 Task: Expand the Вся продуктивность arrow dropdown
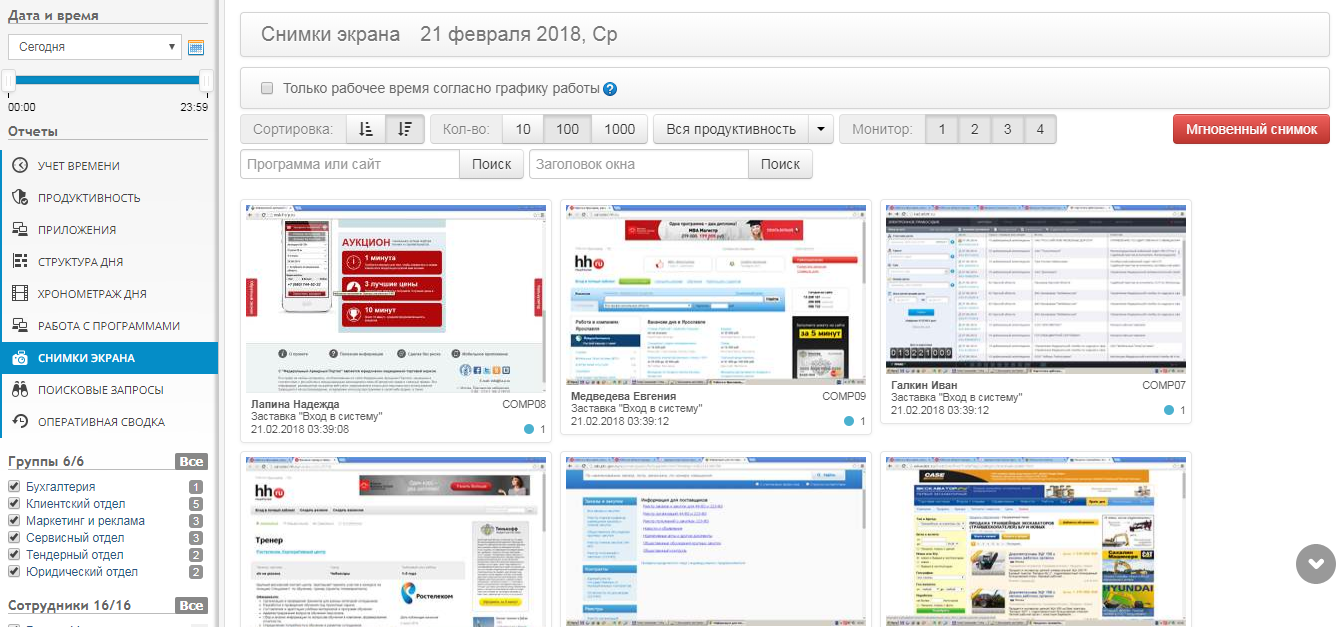tap(821, 129)
